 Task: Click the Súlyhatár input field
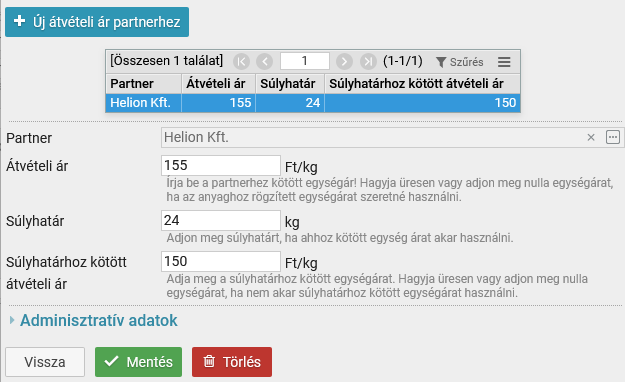click(x=221, y=221)
